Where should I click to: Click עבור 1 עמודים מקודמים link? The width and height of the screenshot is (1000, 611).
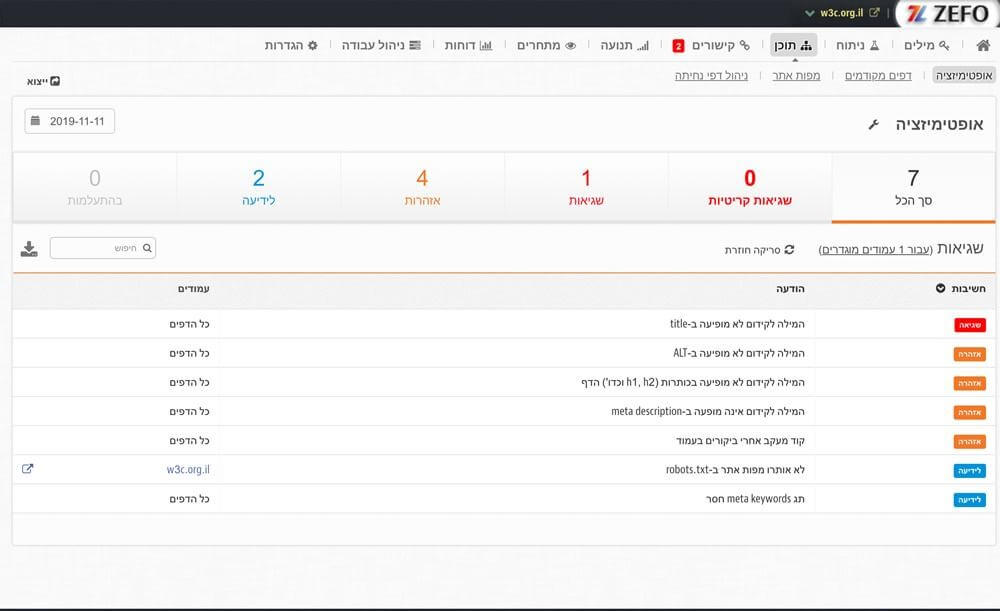click(876, 249)
